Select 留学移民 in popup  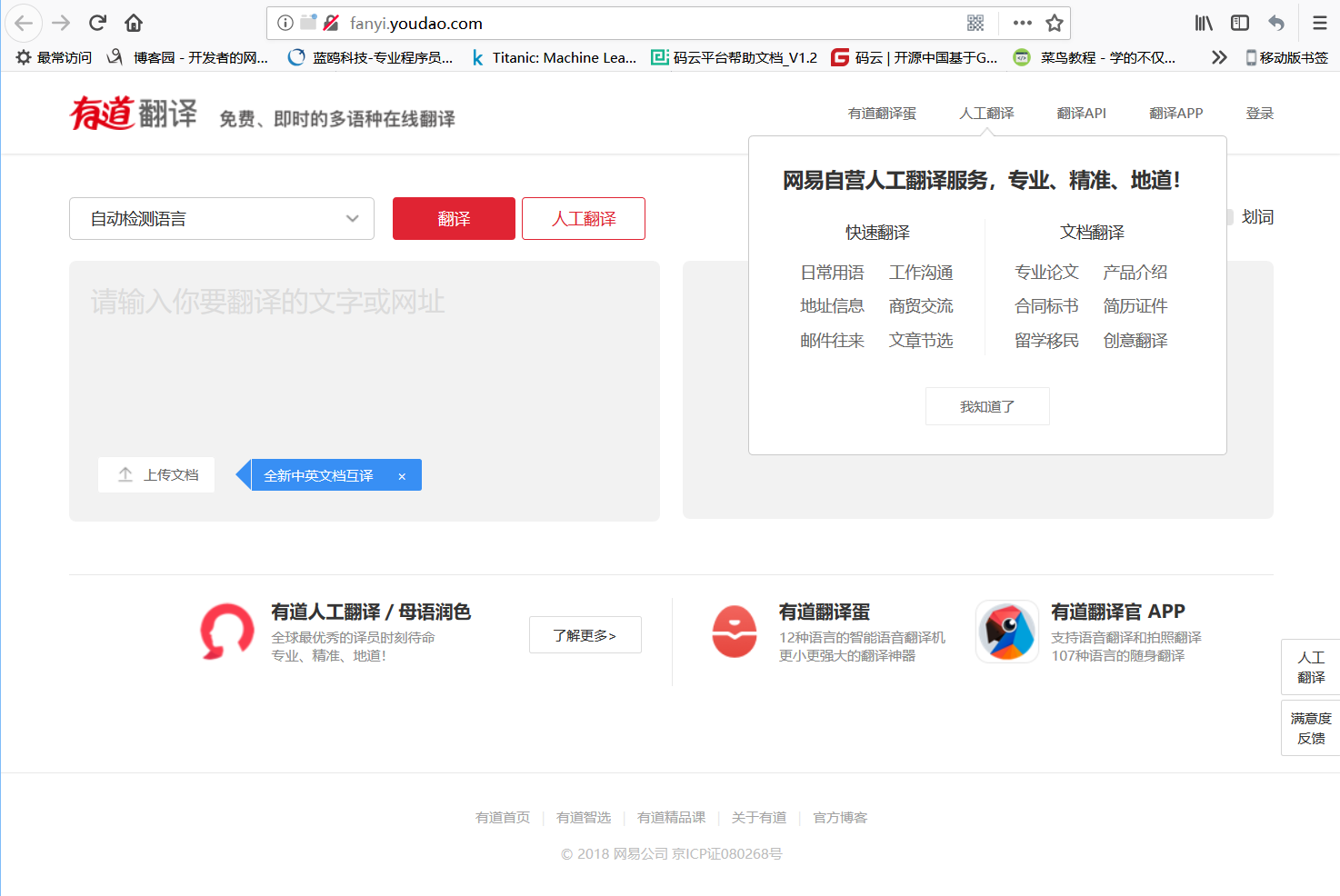[1046, 341]
